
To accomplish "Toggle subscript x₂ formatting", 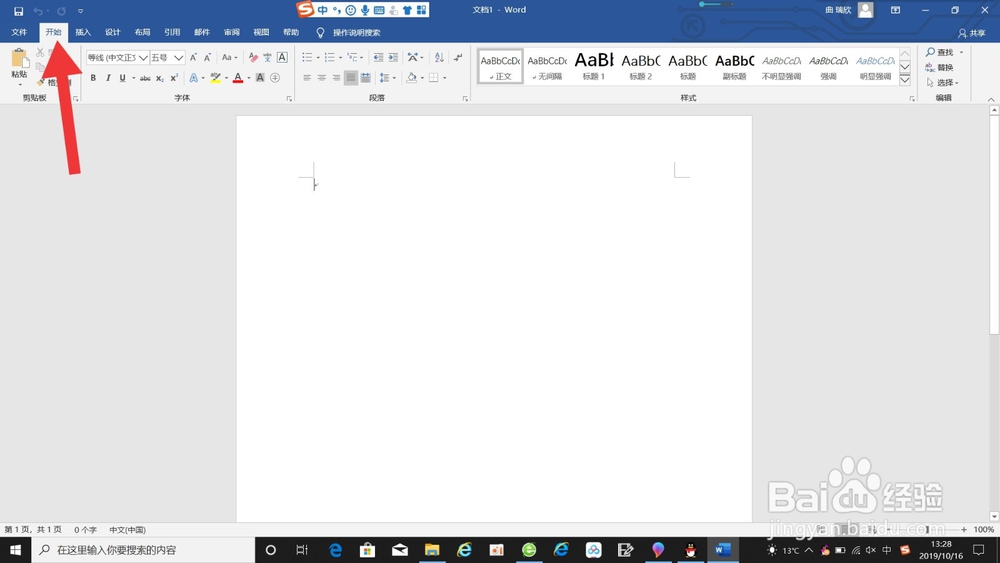I will pyautogui.click(x=160, y=78).
